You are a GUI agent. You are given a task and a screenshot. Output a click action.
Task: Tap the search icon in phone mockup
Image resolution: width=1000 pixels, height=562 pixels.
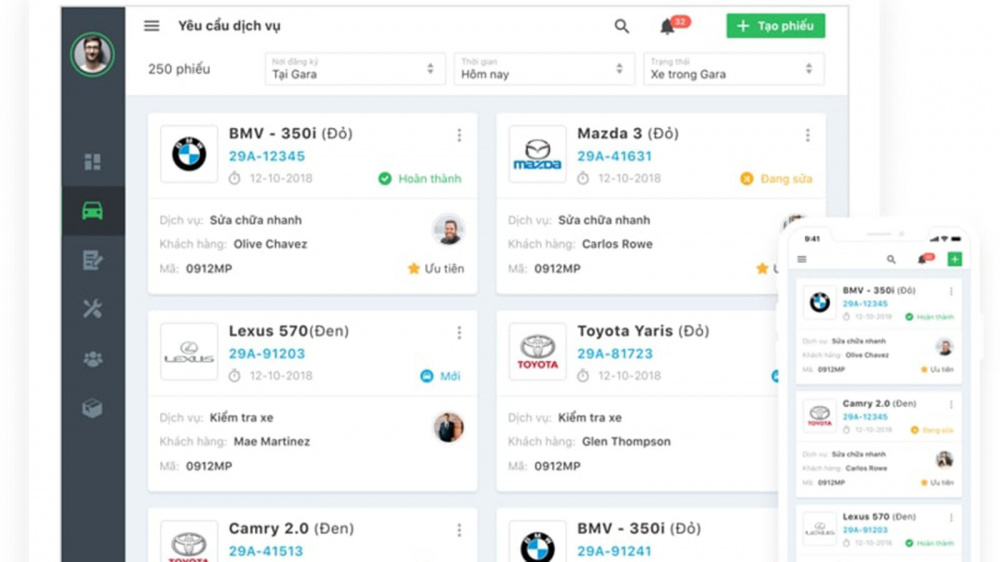click(891, 259)
